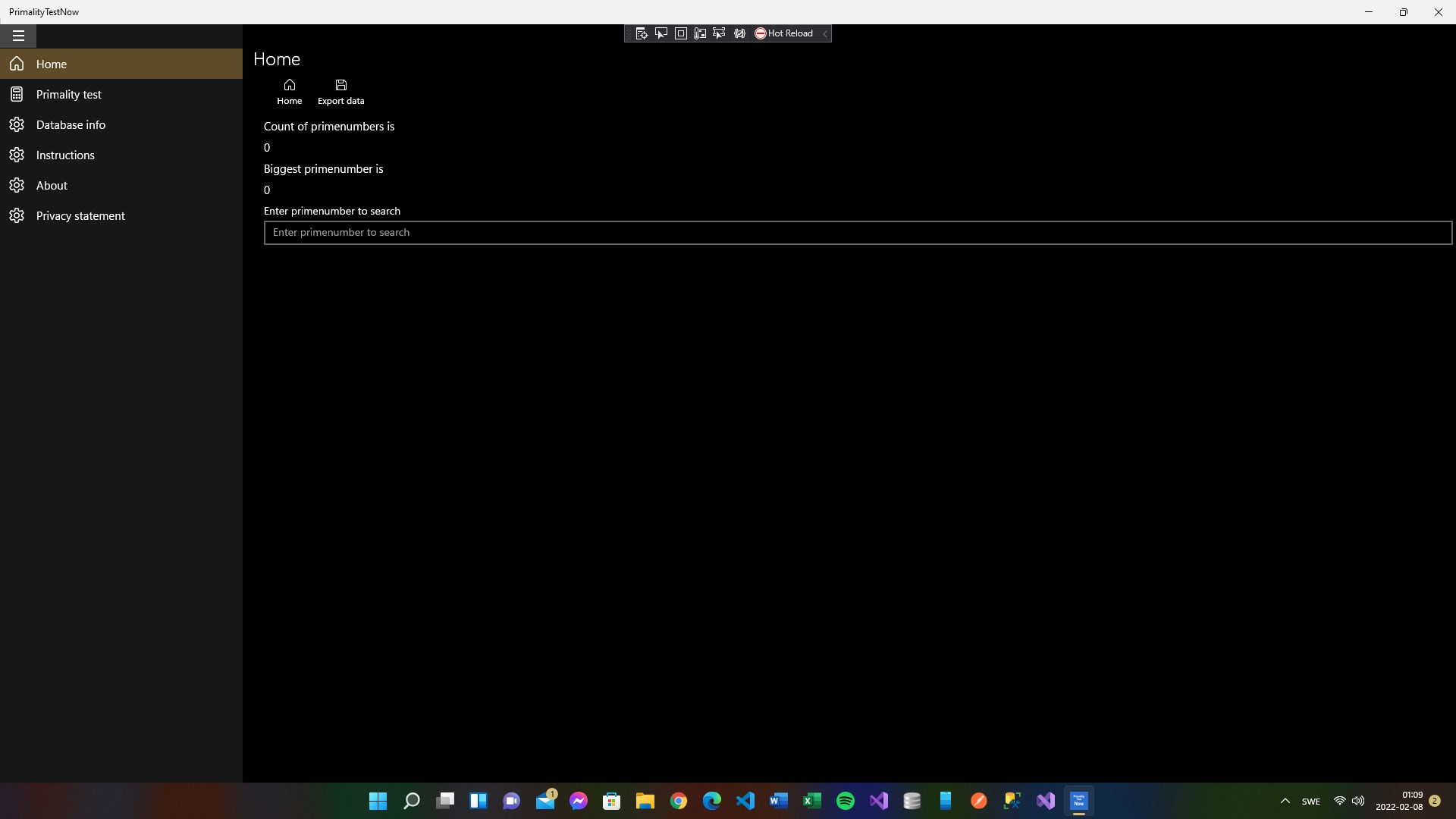Open Primality test page in sidebar
Viewport: 1456px width, 819px height.
(68, 94)
